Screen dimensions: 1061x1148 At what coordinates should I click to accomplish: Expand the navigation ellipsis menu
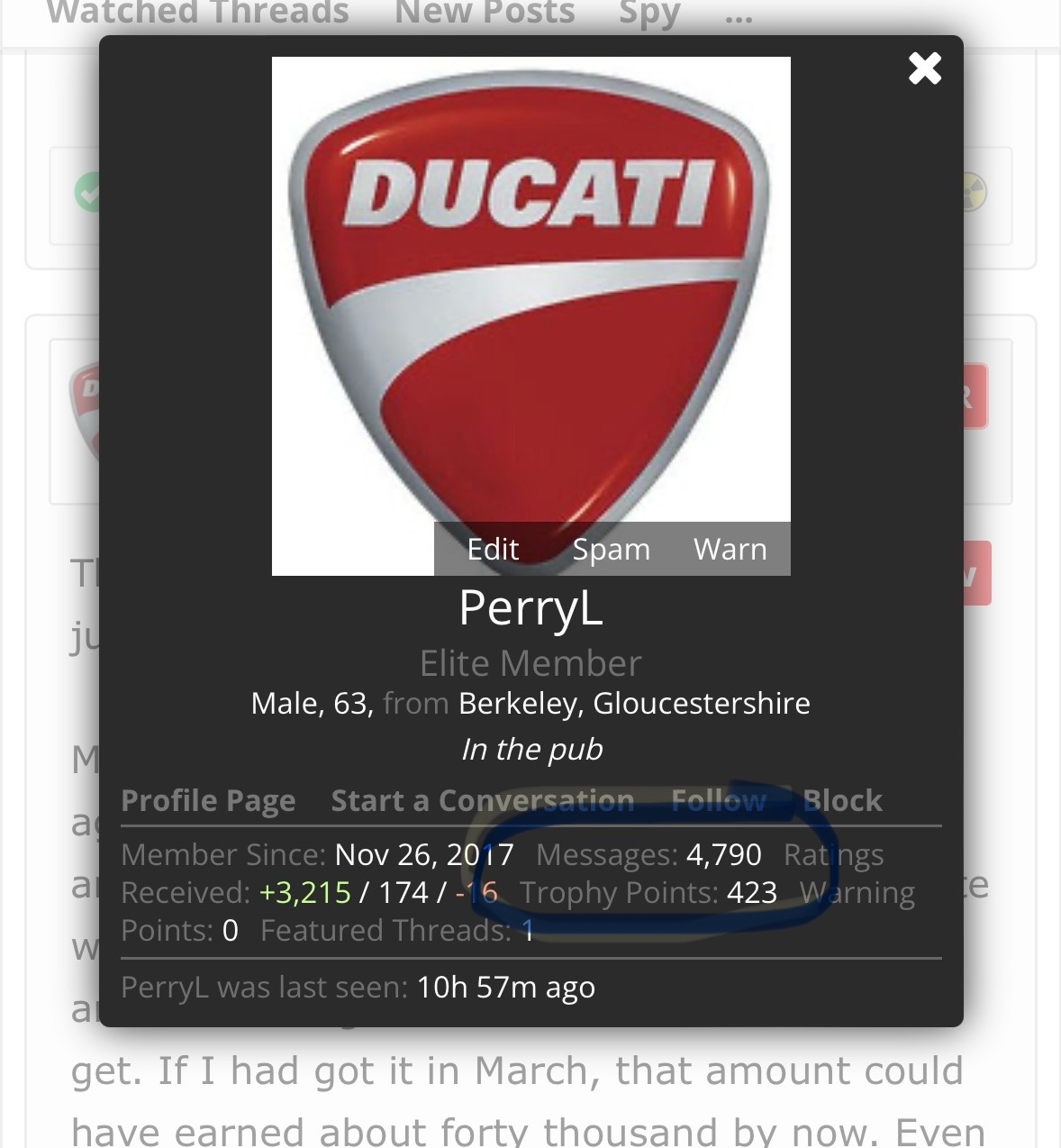pos(739,16)
